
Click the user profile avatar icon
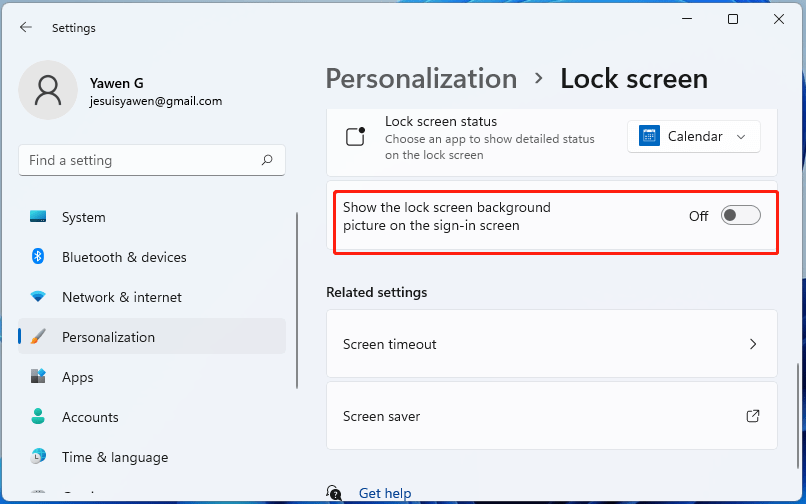coord(48,90)
